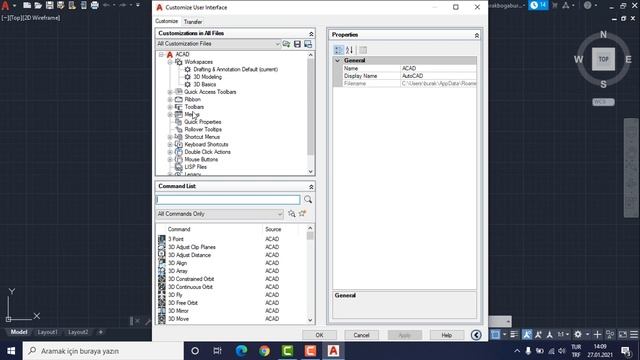
Task: Open the All Customization Files dropdown
Action: point(219,44)
